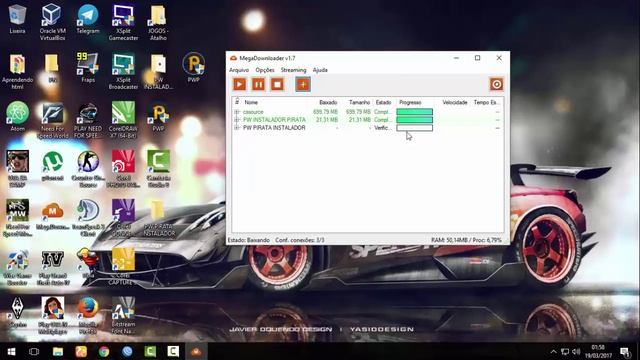Click the cssource progress bar
640x360 pixels.
coord(414,112)
